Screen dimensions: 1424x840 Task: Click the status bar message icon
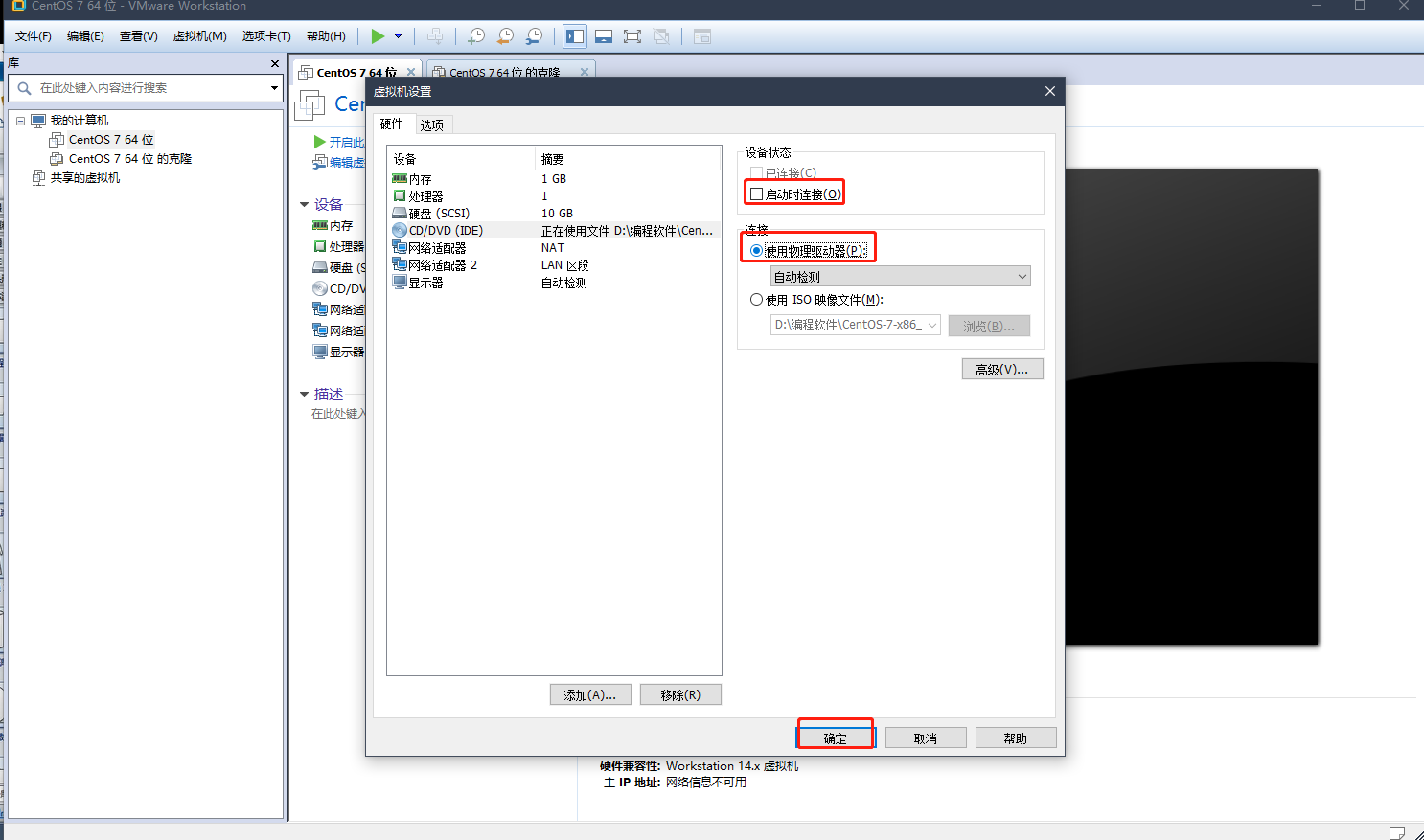tap(1396, 832)
